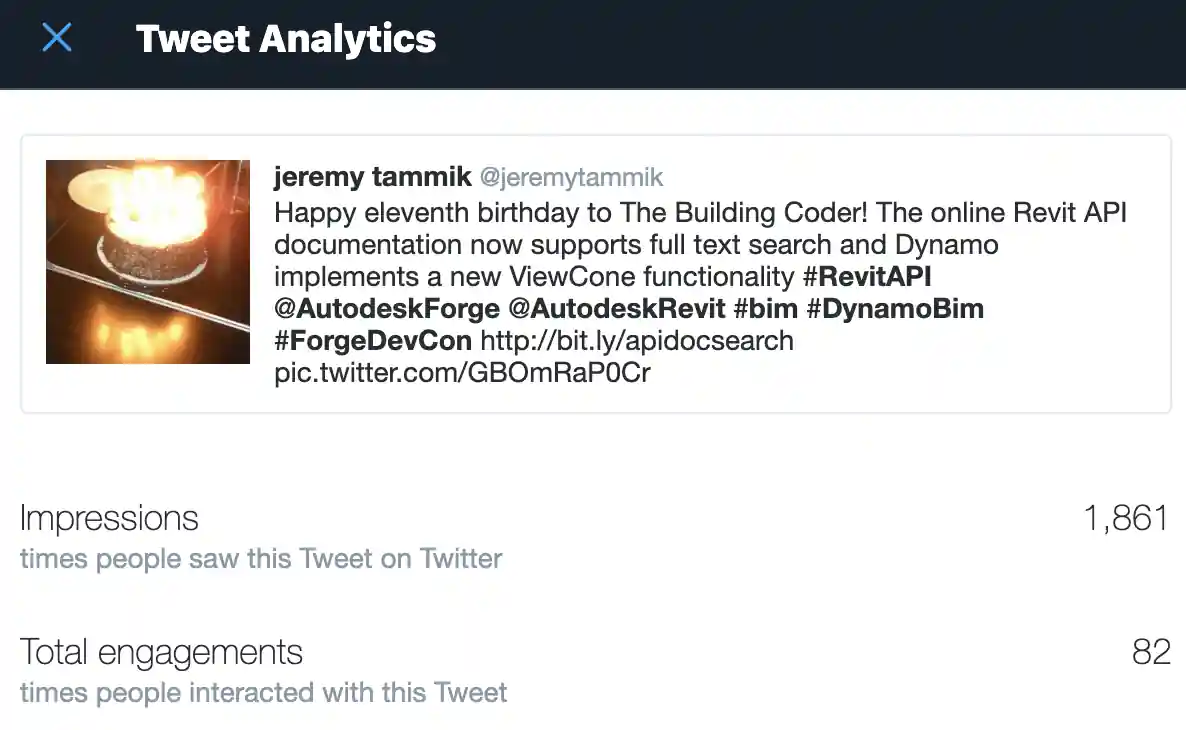1186x730 pixels.
Task: Click the Total engagements label
Action: click(162, 652)
